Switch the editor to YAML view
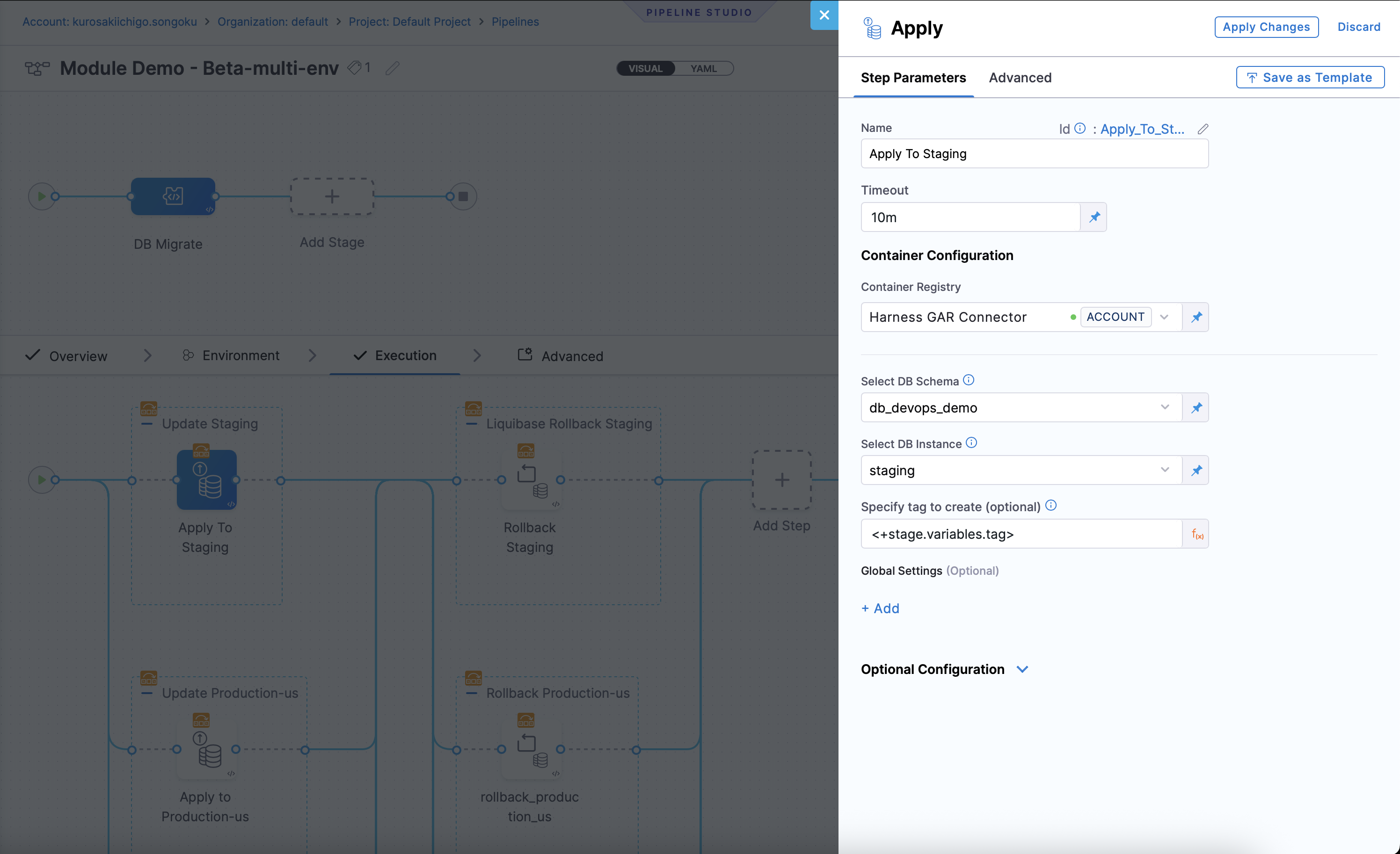The image size is (1400, 854). (x=703, y=68)
